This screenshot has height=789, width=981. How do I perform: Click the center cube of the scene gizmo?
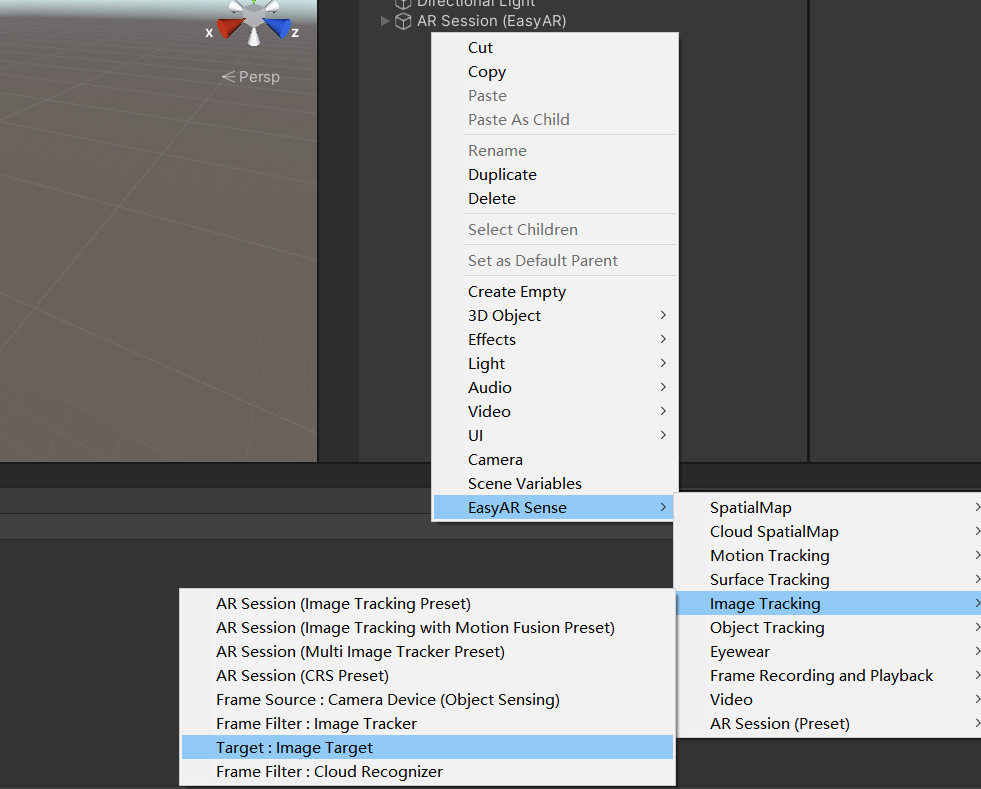(x=252, y=13)
